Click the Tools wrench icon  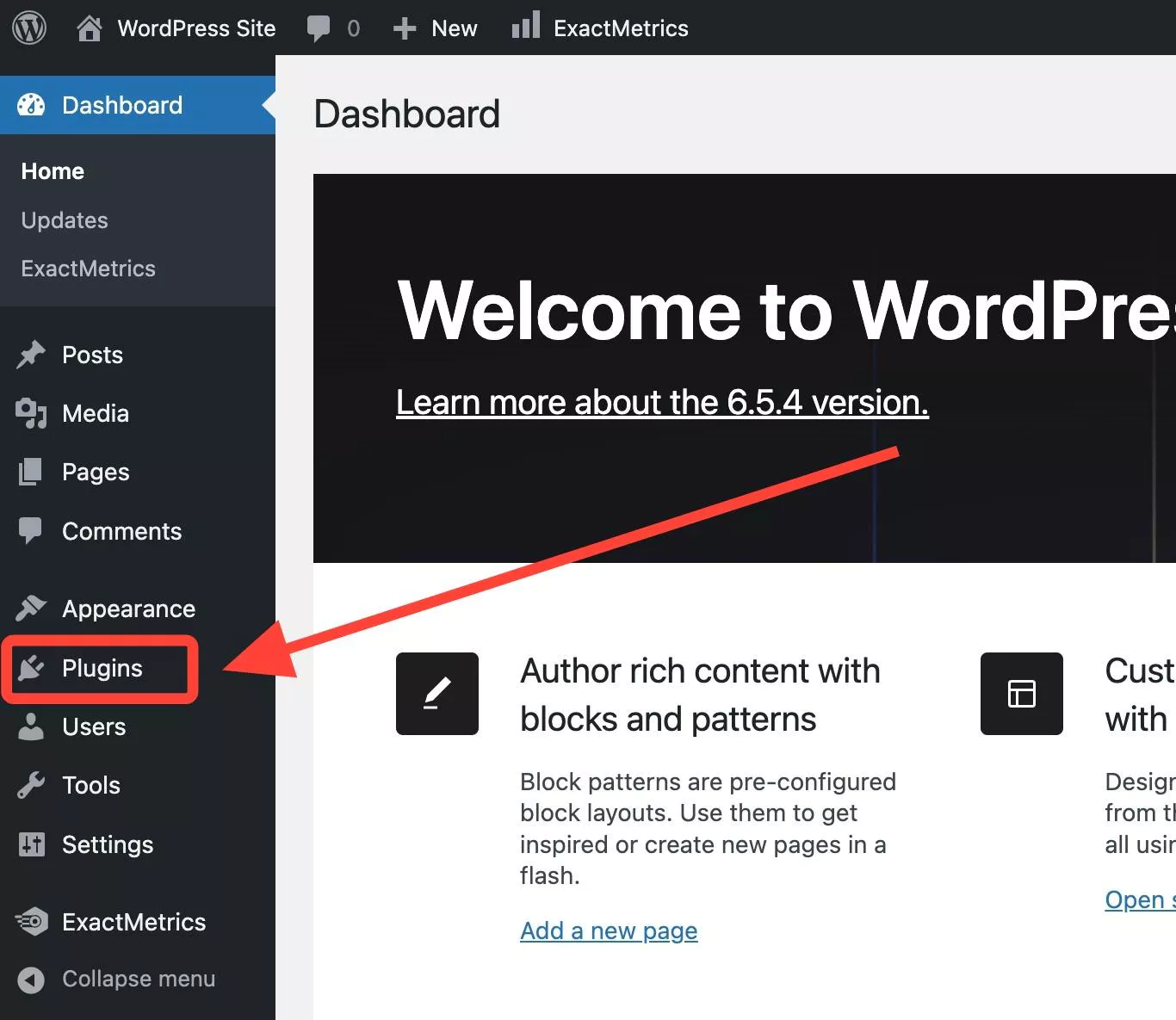click(31, 785)
